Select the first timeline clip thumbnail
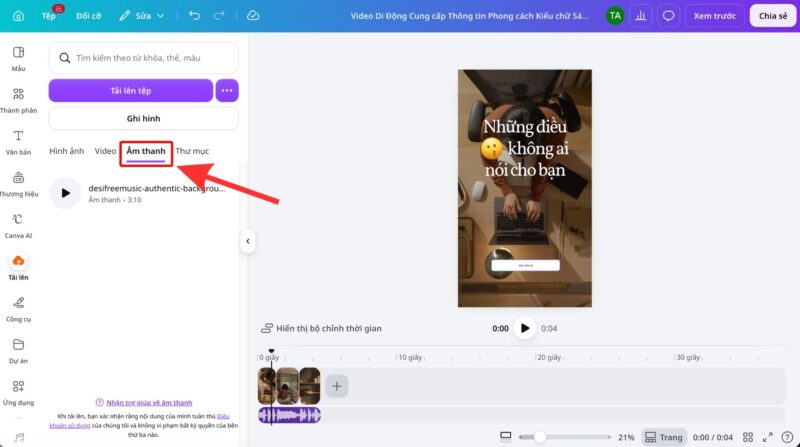The width and height of the screenshot is (800, 447). (267, 386)
